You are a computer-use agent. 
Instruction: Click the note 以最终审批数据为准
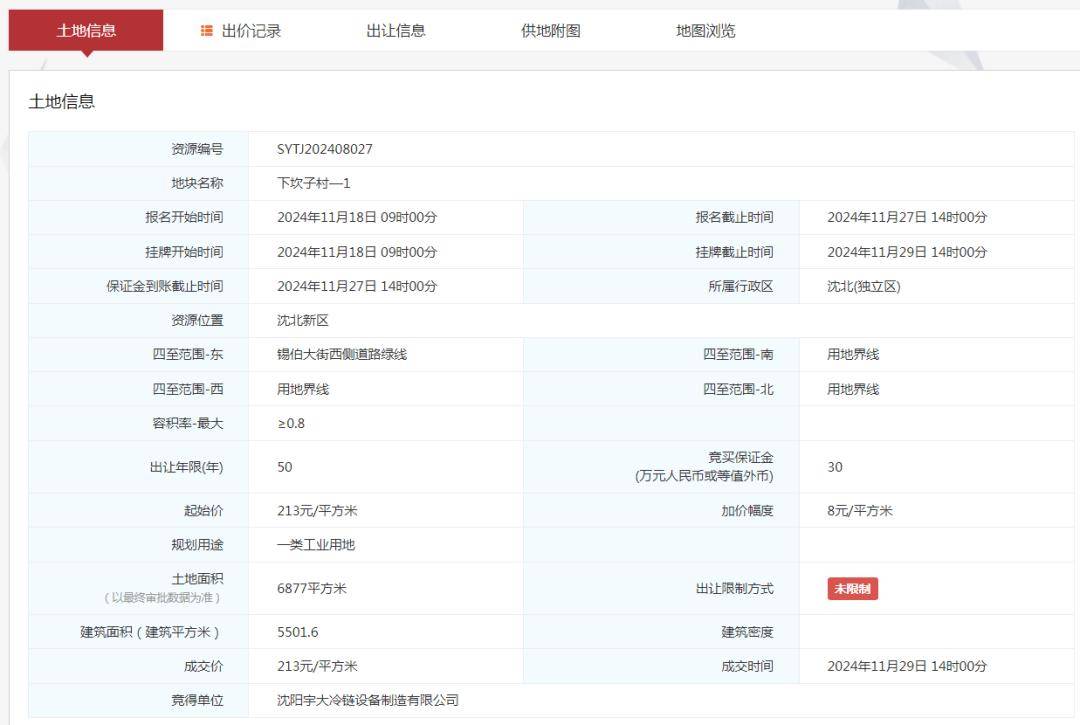[163, 598]
